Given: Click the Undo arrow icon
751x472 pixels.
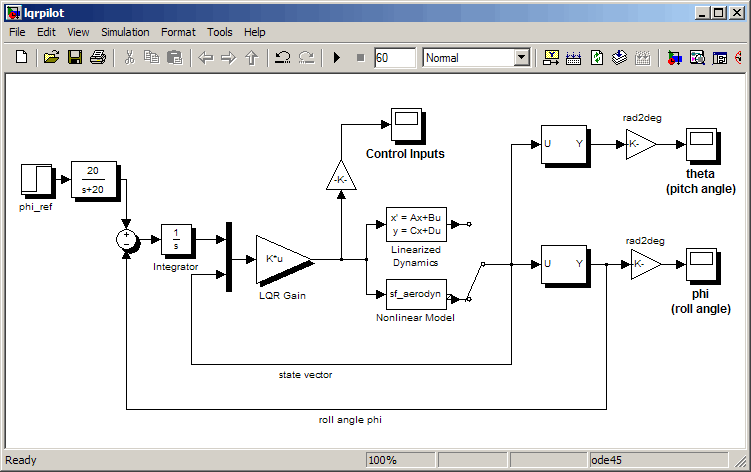Looking at the screenshot, I should click(282, 58).
